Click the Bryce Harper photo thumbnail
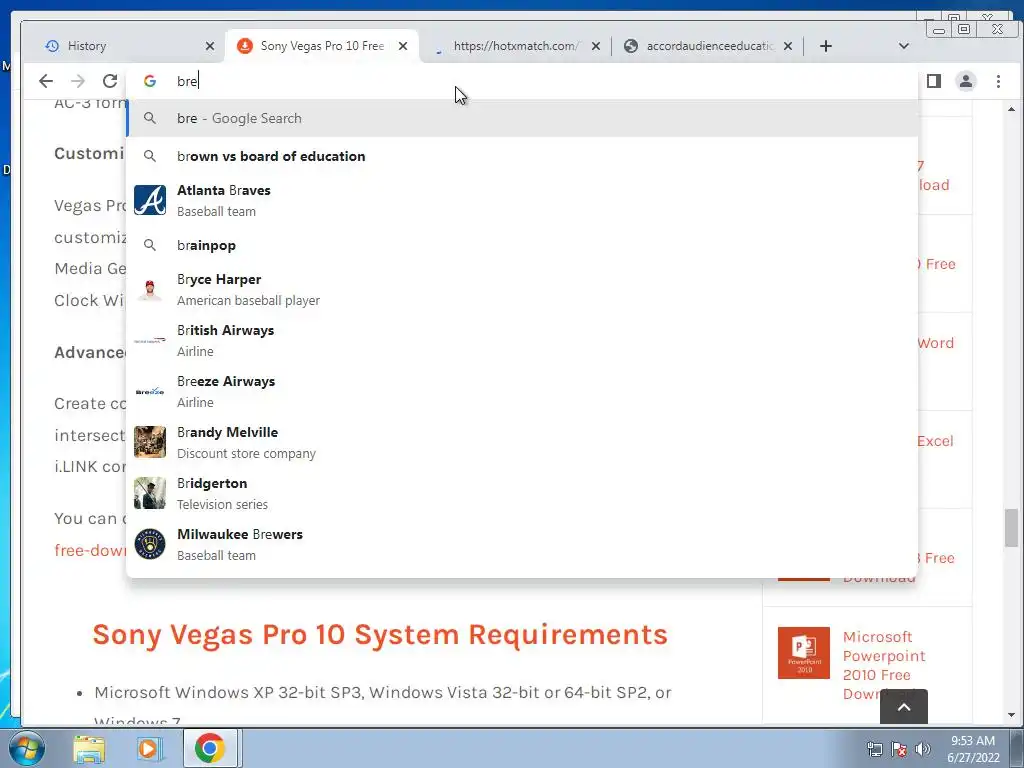Image resolution: width=1024 pixels, height=768 pixels. pos(150,289)
